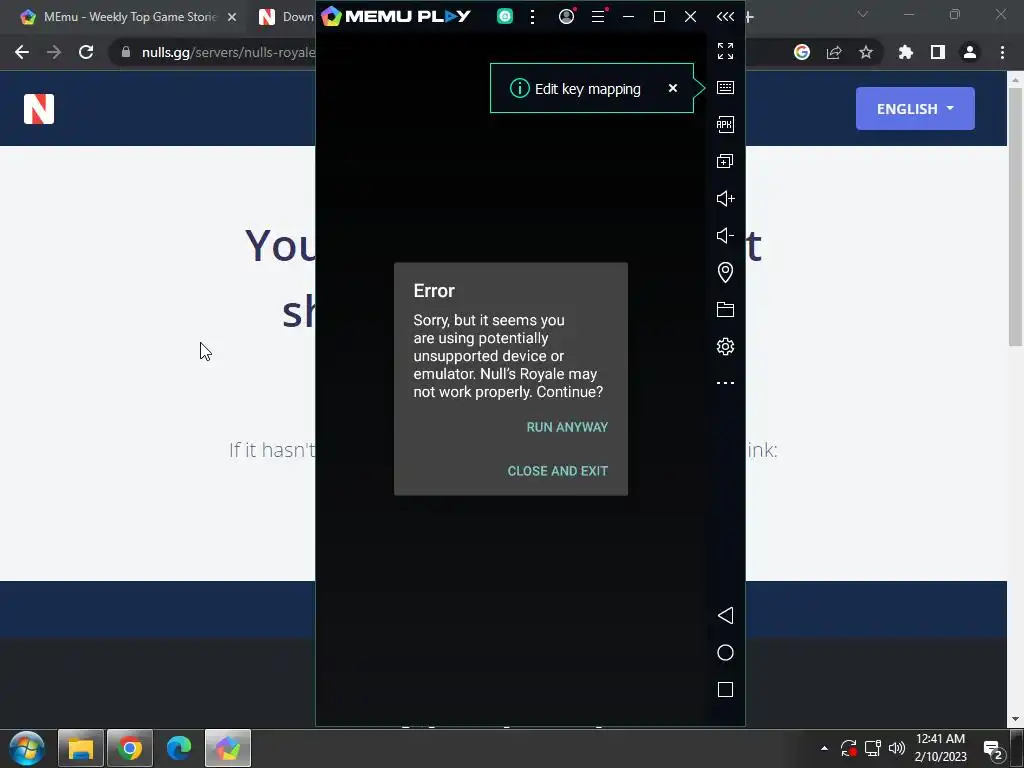The image size is (1024, 768).
Task: Click the network tray icon
Action: click(873, 748)
